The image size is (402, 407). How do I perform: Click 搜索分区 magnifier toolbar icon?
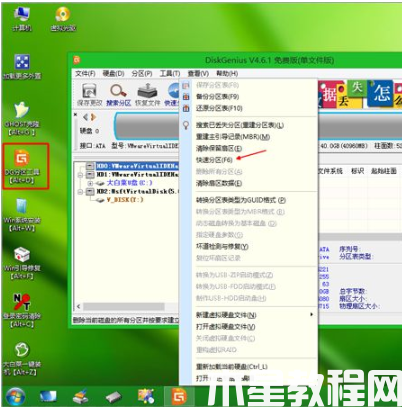point(118,94)
